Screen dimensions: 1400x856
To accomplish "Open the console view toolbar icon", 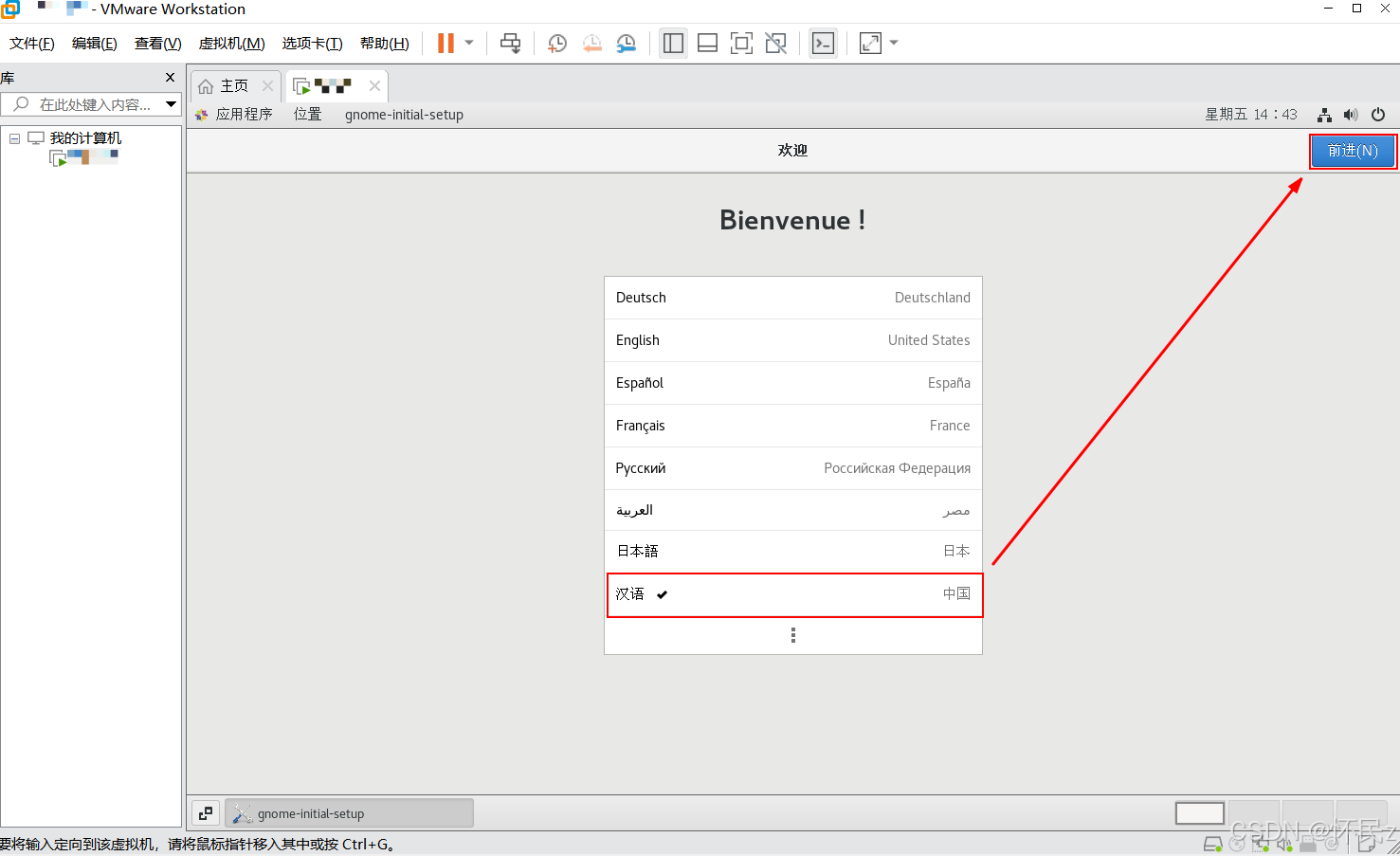I will tap(823, 44).
